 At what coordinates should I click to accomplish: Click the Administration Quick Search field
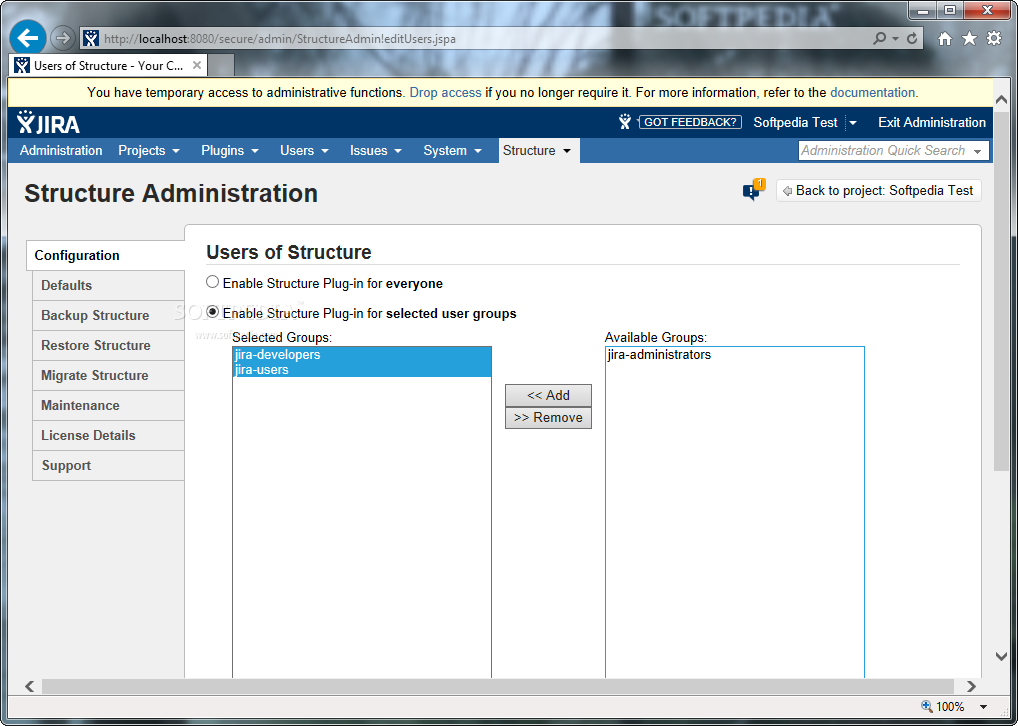[893, 151]
